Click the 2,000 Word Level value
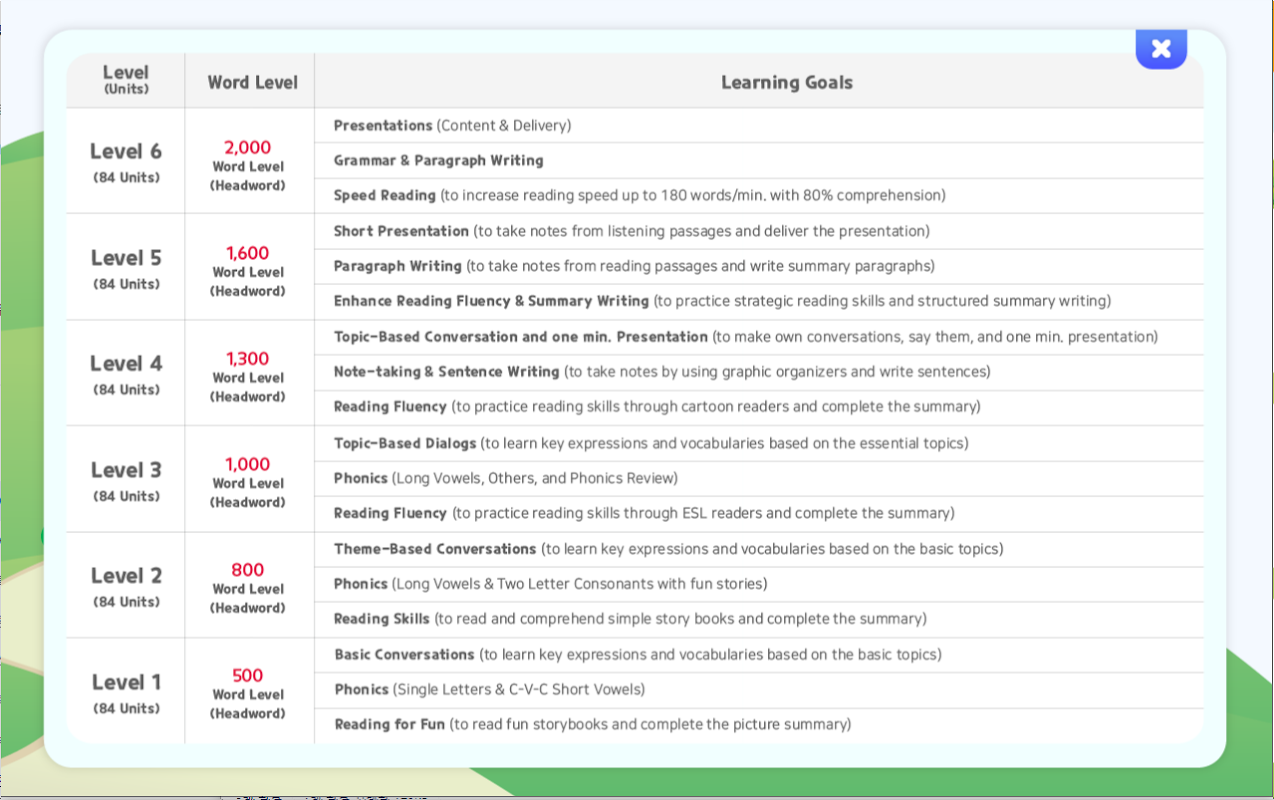Viewport: 1274px width, 800px height. (x=248, y=148)
